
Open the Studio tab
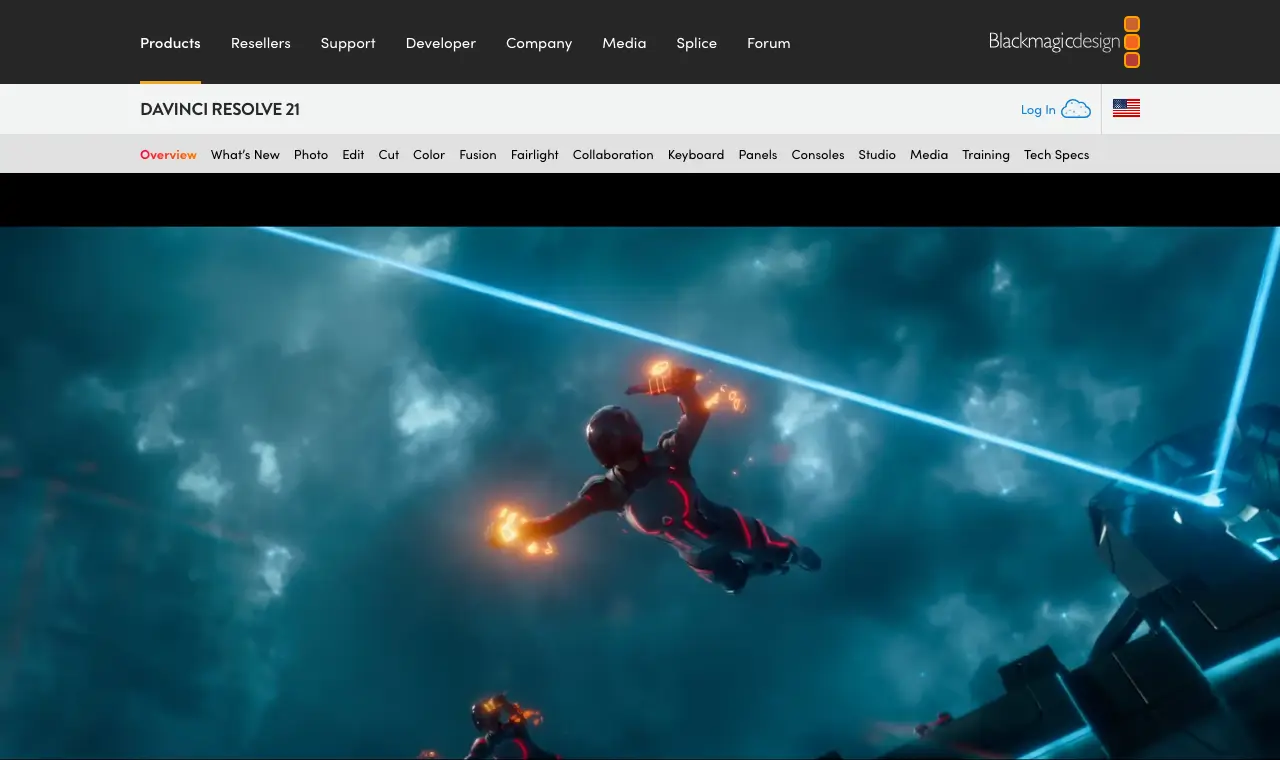coord(877,154)
